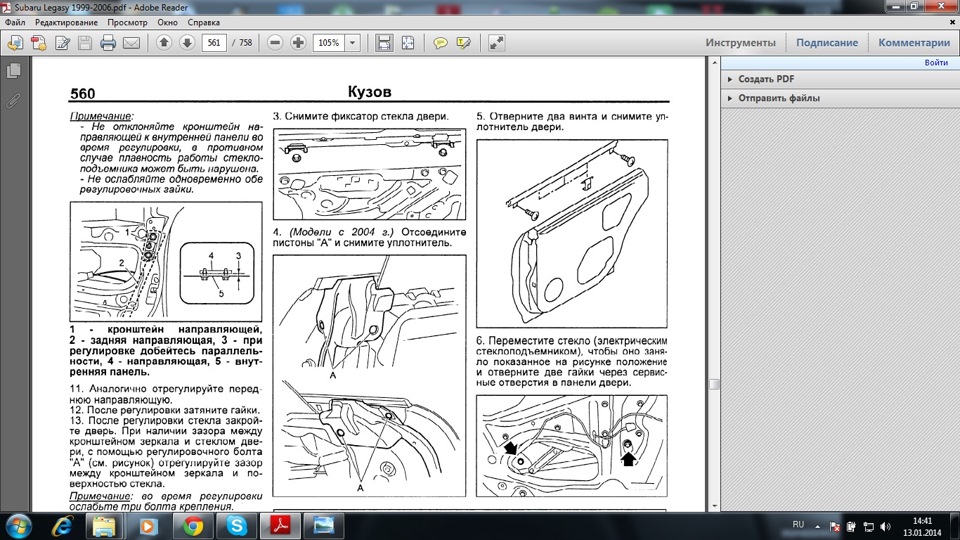Screen dimensions: 960x540
Task: Open the Просмотр menu
Action: tap(127, 22)
